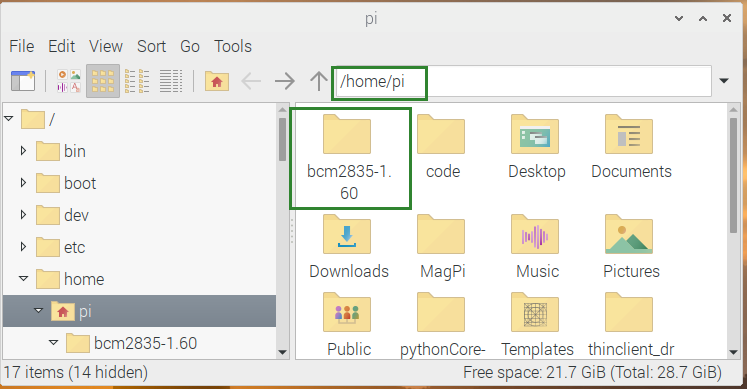
Task: Open the path history dropdown arrow
Action: pyautogui.click(x=724, y=81)
